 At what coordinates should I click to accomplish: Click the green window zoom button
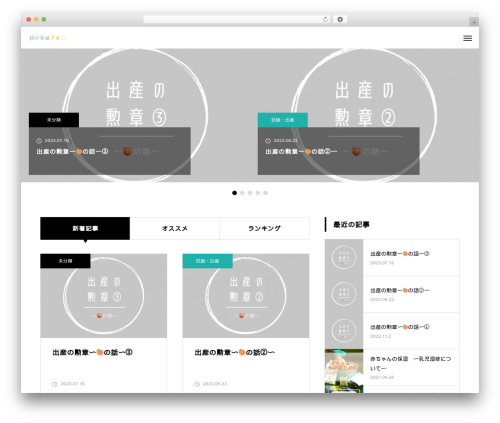pyautogui.click(x=44, y=20)
